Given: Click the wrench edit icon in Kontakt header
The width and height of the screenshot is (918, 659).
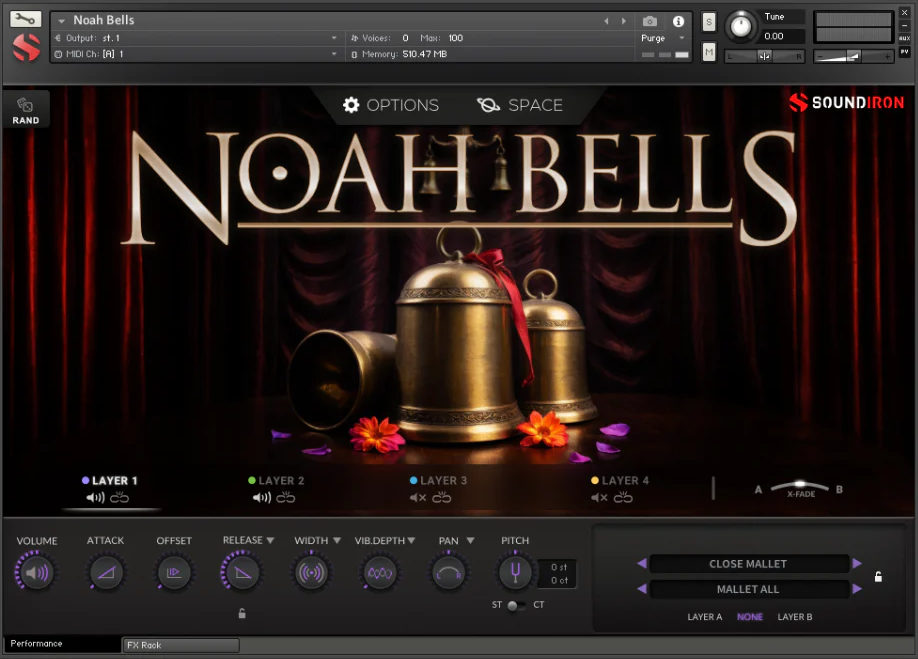Looking at the screenshot, I should pos(26,17).
